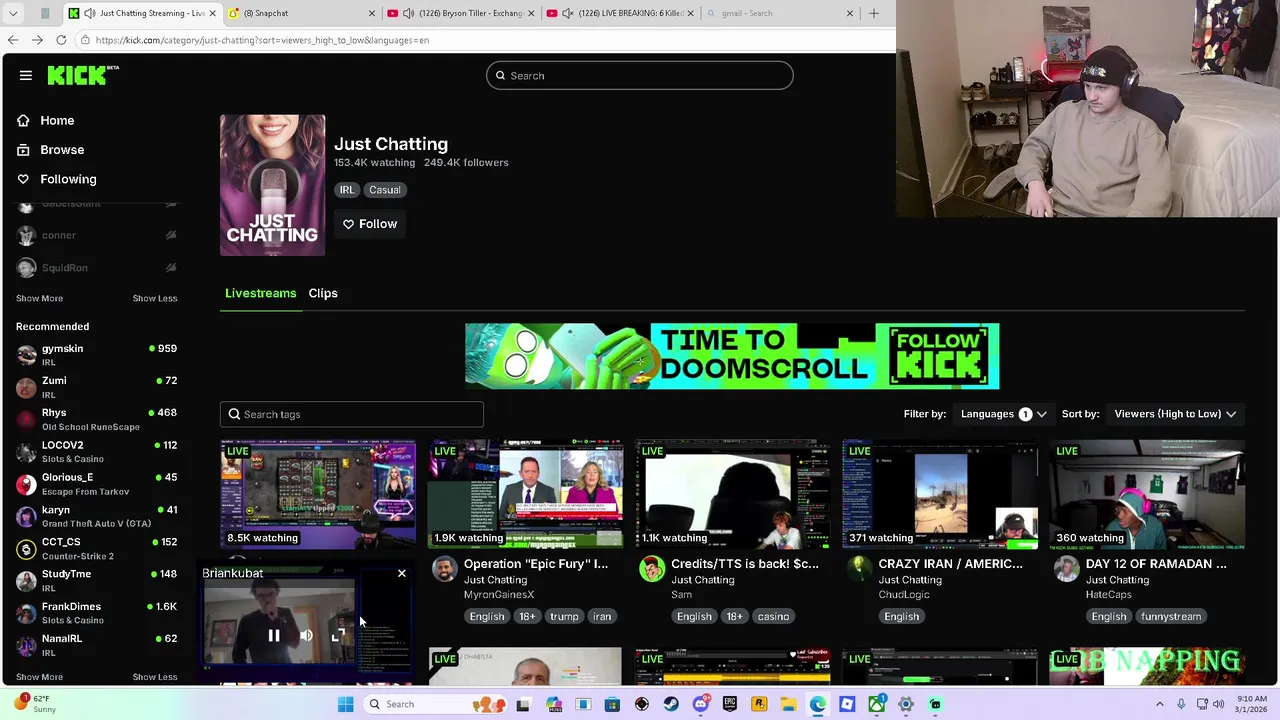Open Rhys Old School RuneScape channel
The image size is (1280, 720).
[97, 419]
